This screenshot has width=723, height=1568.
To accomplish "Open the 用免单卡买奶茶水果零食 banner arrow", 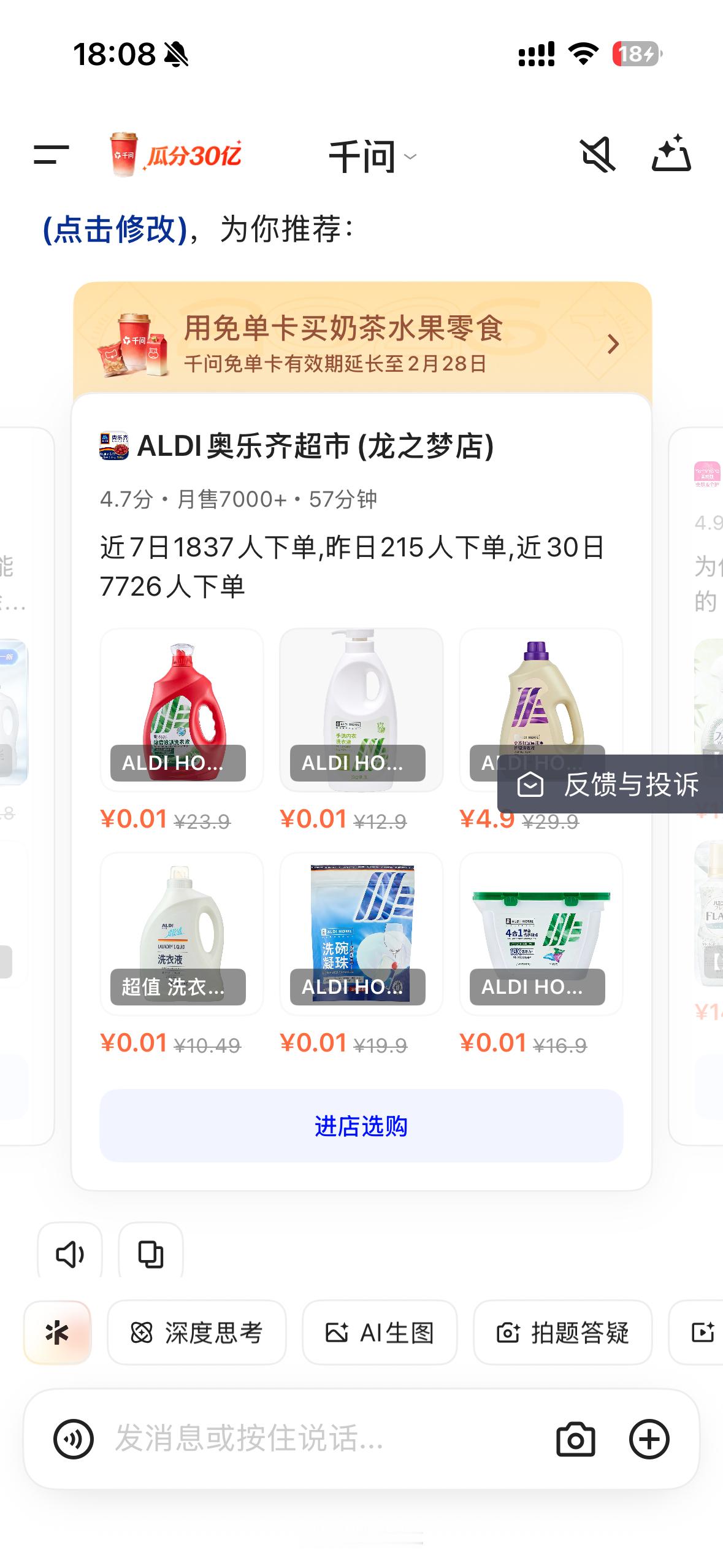I will pos(613,344).
